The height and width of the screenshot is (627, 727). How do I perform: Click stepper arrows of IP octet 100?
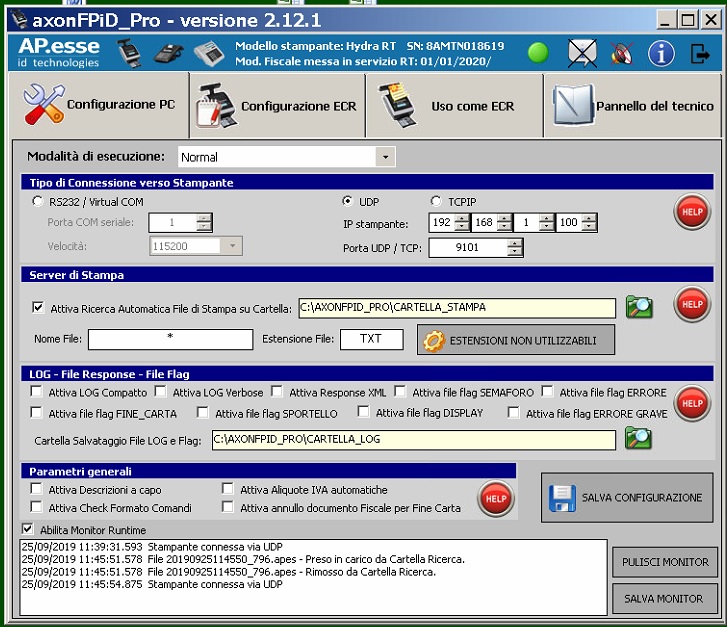[589, 223]
